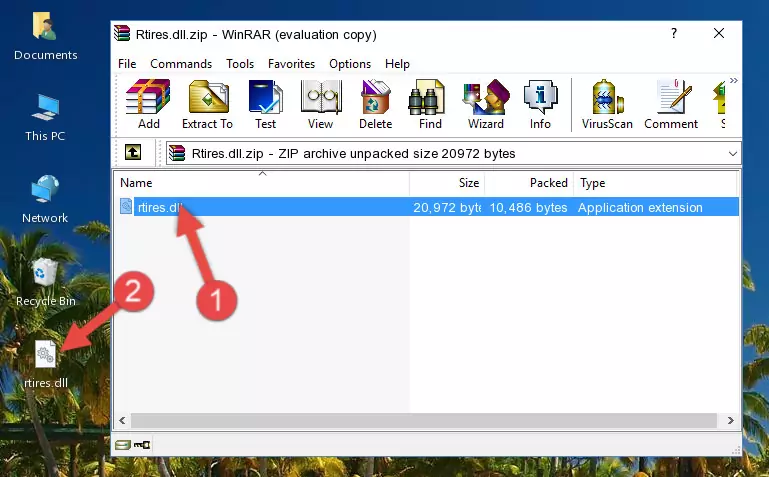Expand the address path dropdown
Screen dimensions: 769x477
(x=732, y=153)
